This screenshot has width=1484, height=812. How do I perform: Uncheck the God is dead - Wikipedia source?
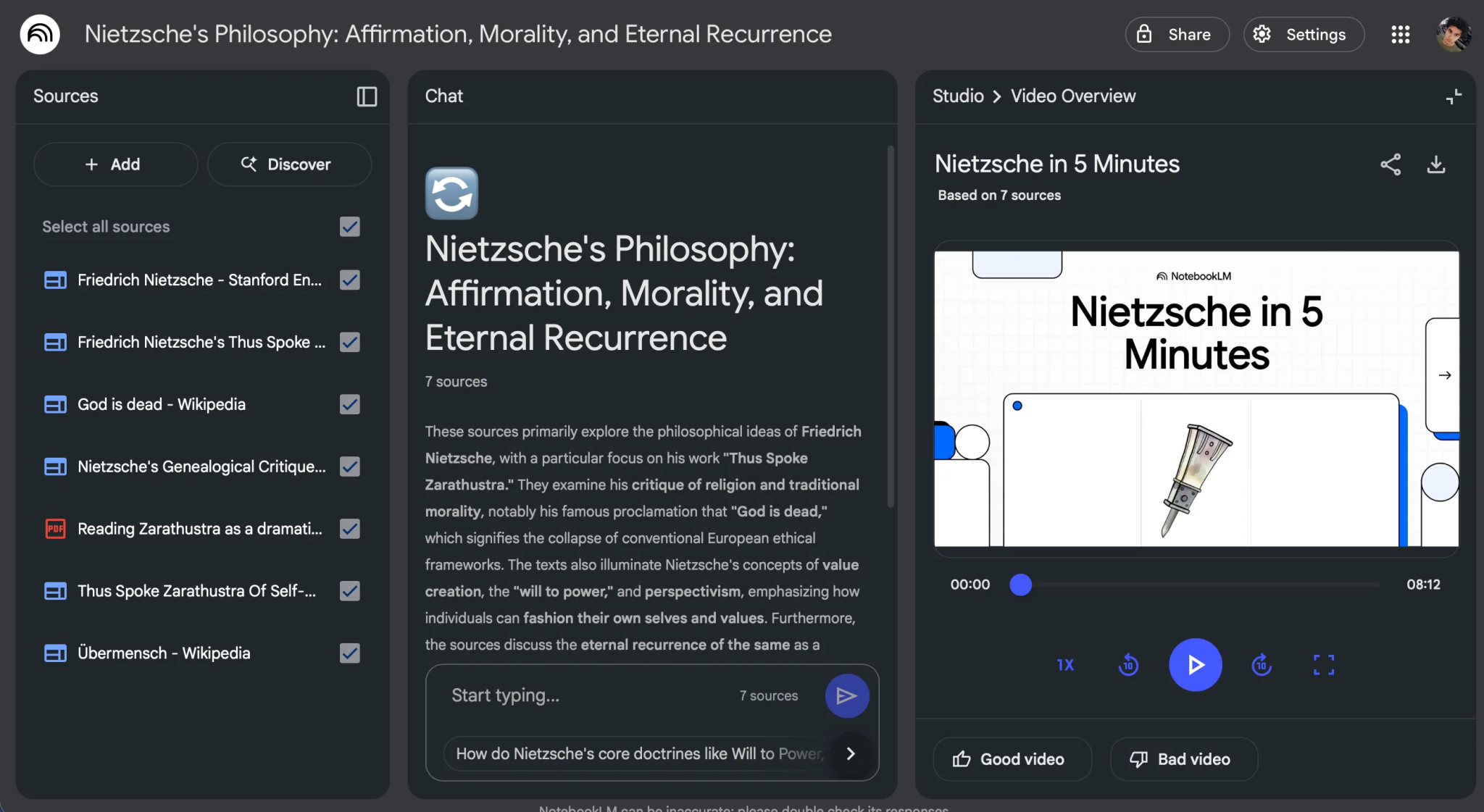(349, 404)
